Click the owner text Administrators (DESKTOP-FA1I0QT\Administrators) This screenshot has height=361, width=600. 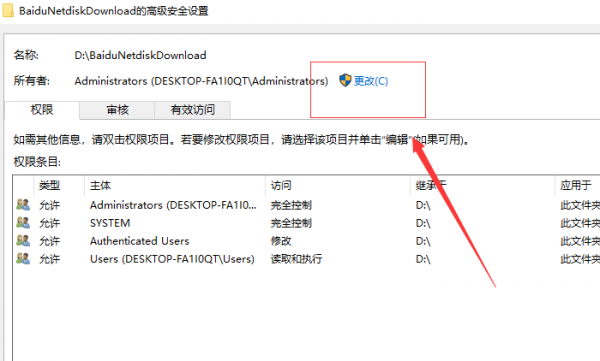click(x=201, y=81)
